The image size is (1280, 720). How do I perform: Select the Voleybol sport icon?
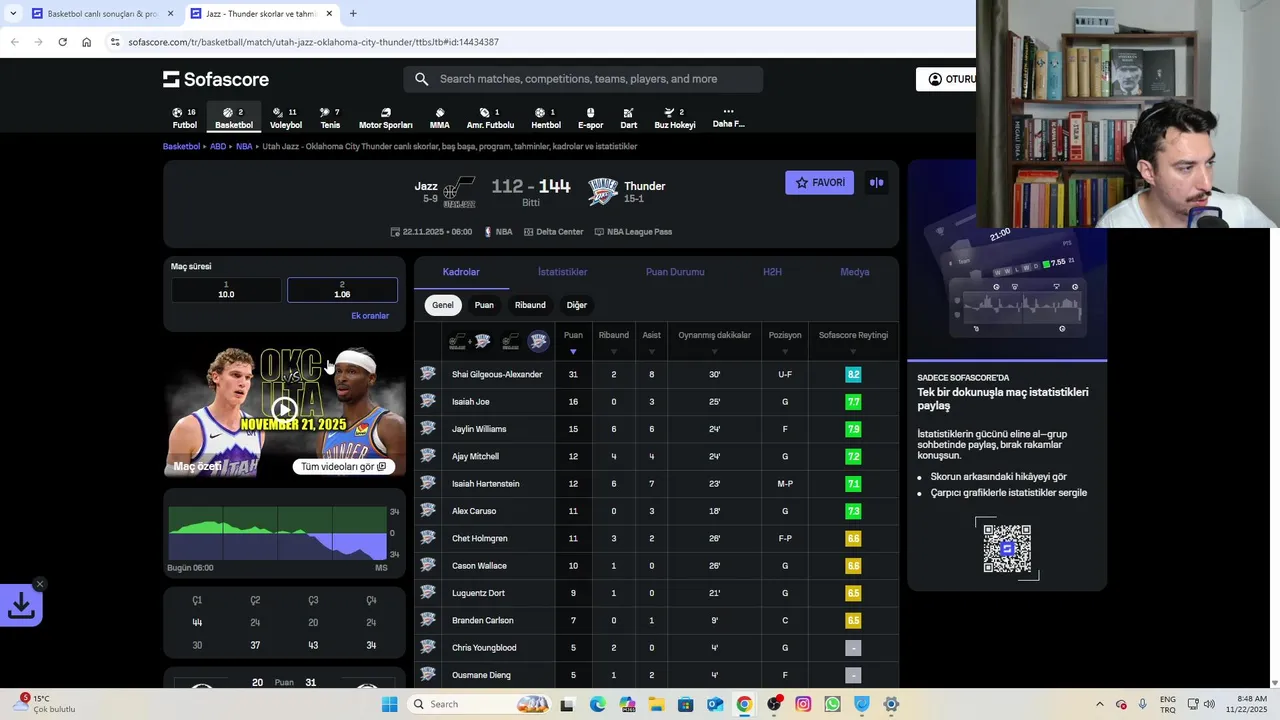coord(285,118)
